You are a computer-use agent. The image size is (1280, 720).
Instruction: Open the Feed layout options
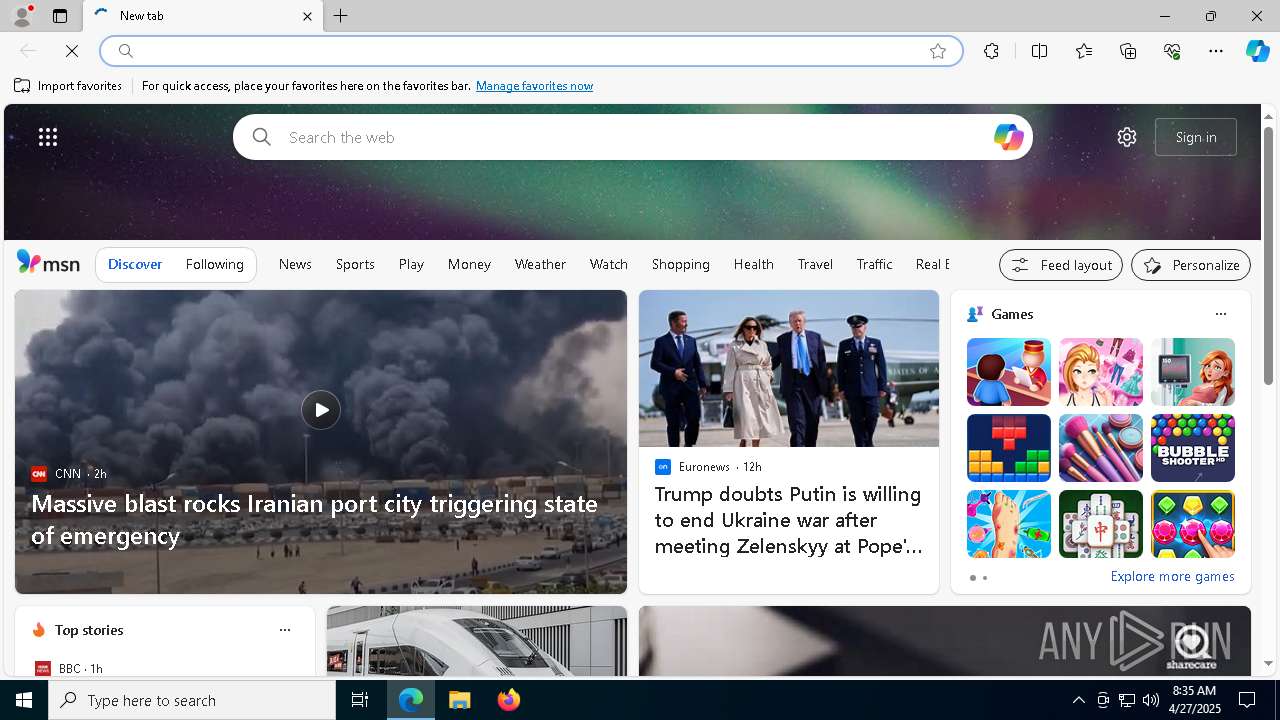coord(1061,265)
